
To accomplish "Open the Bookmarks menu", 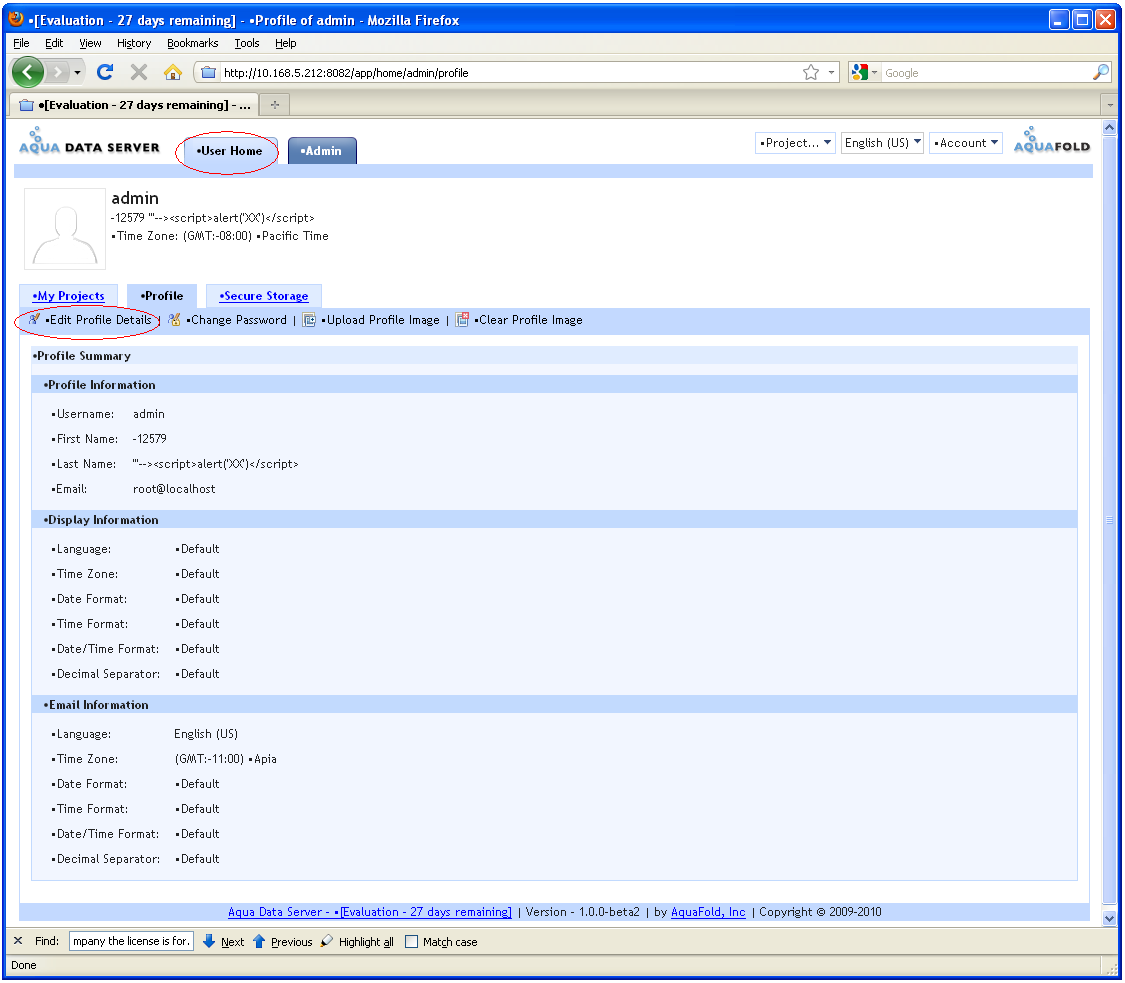I will click(x=192, y=43).
